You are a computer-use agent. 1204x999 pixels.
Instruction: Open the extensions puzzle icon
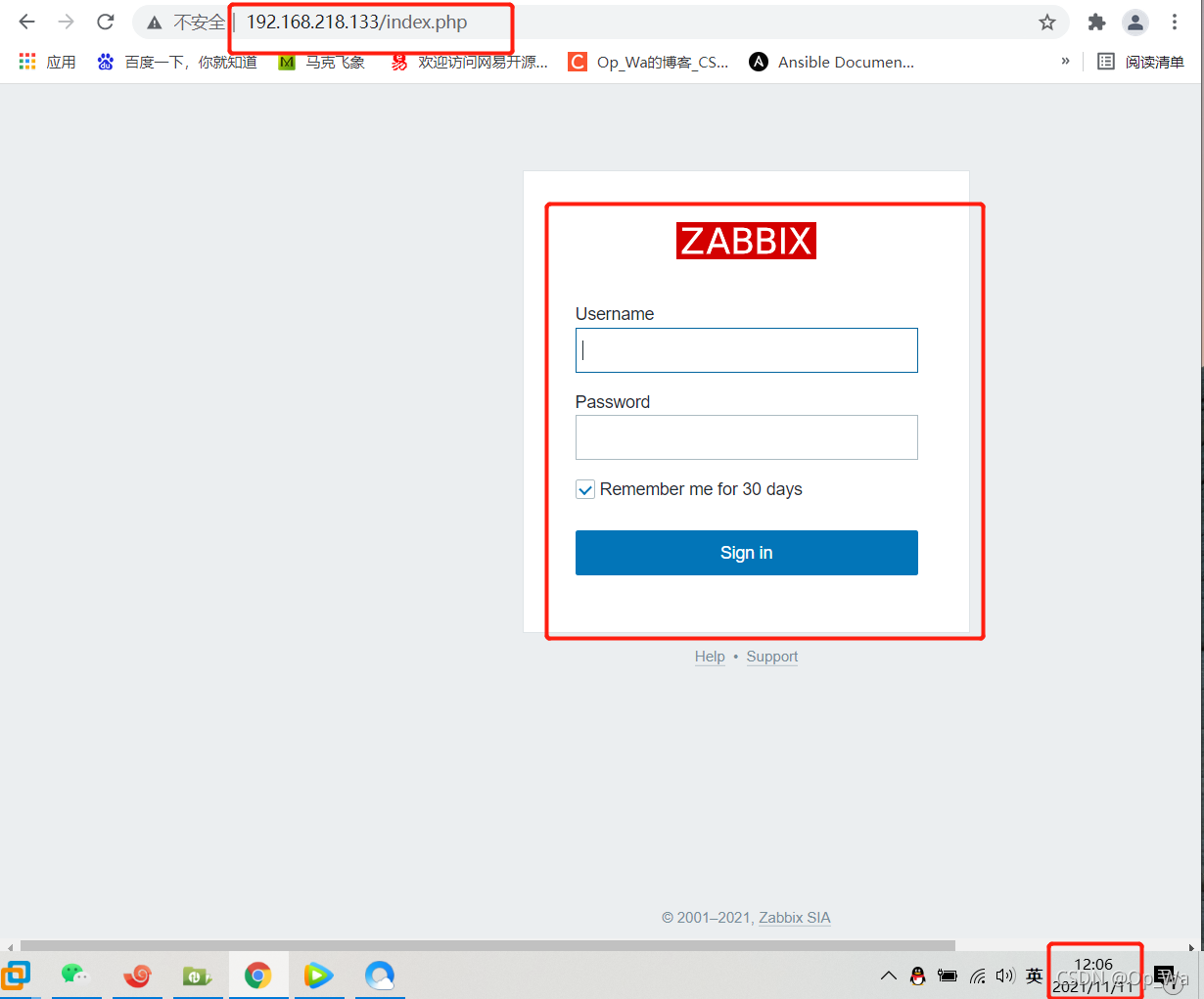(1096, 23)
